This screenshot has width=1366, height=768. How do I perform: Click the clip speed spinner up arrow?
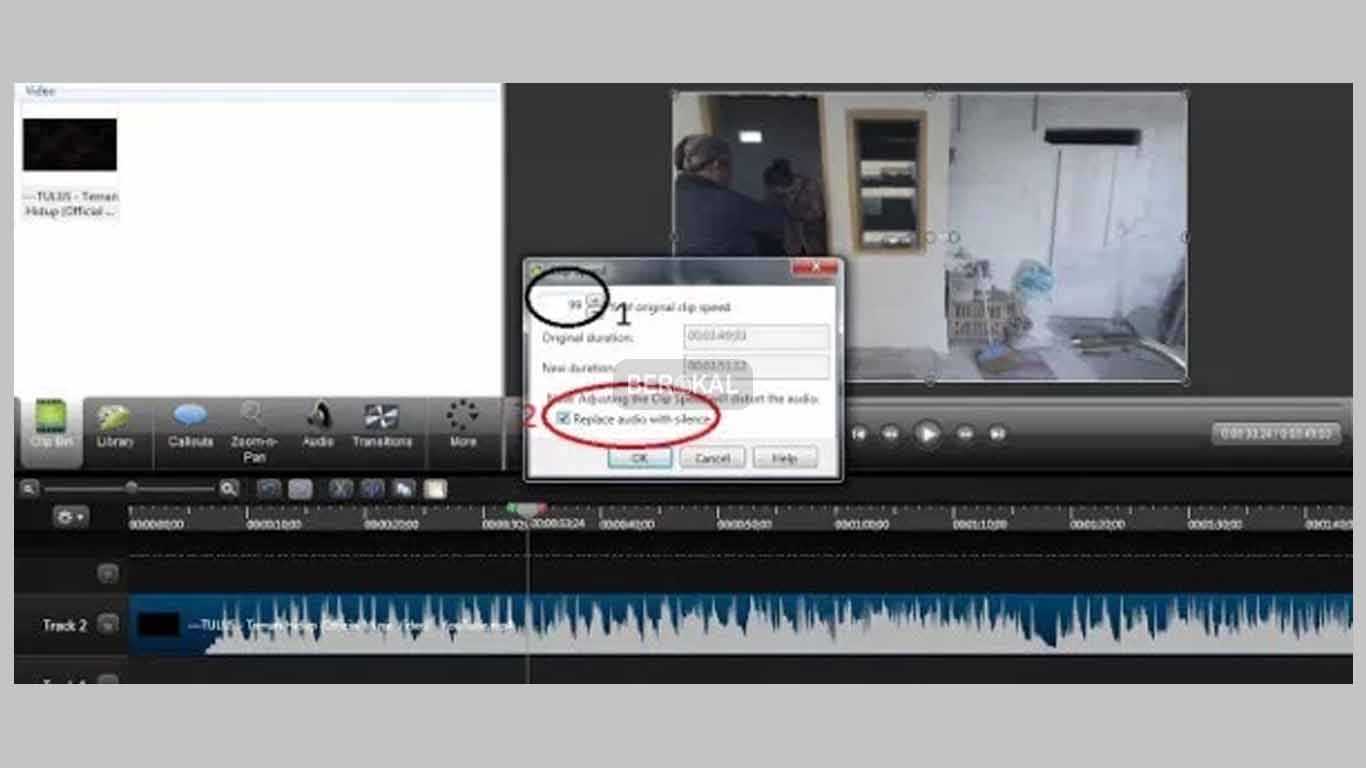595,298
